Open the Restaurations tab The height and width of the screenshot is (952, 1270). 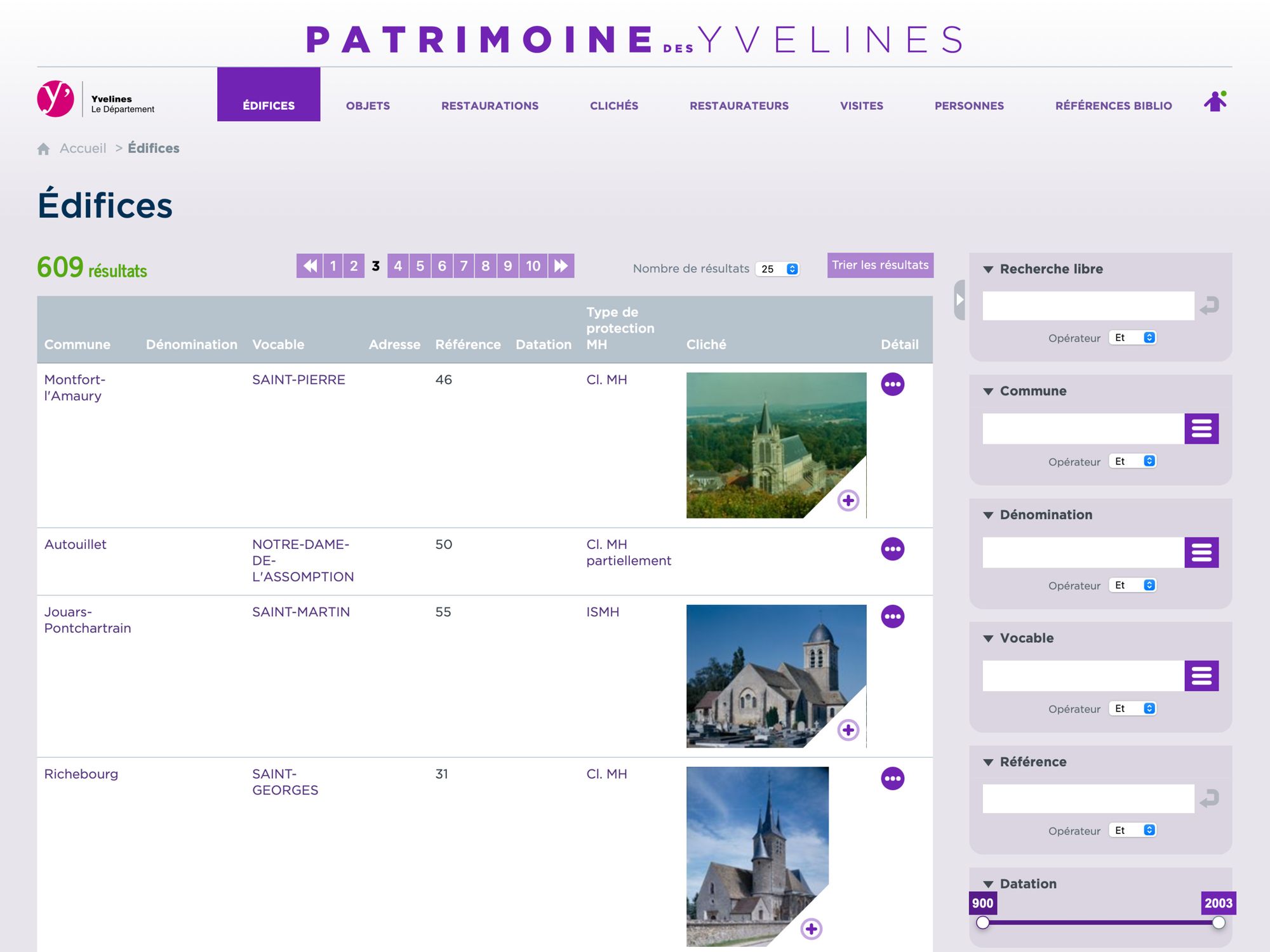pyautogui.click(x=490, y=105)
